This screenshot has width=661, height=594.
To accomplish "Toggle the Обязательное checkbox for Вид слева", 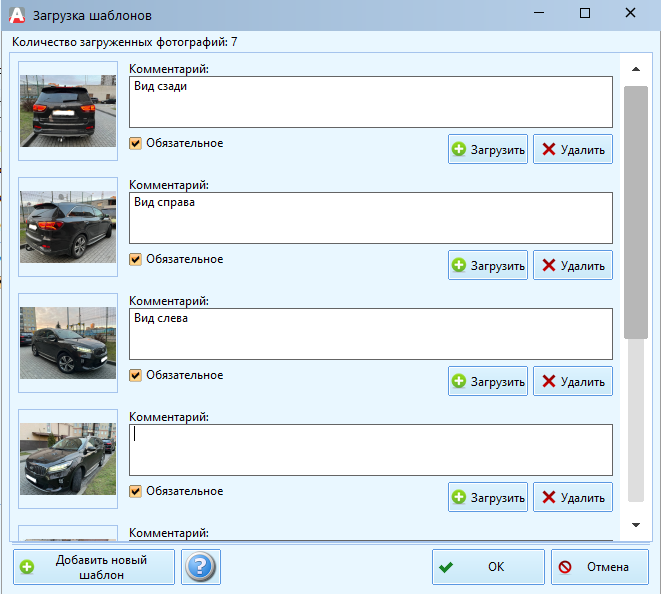I will click(135, 375).
